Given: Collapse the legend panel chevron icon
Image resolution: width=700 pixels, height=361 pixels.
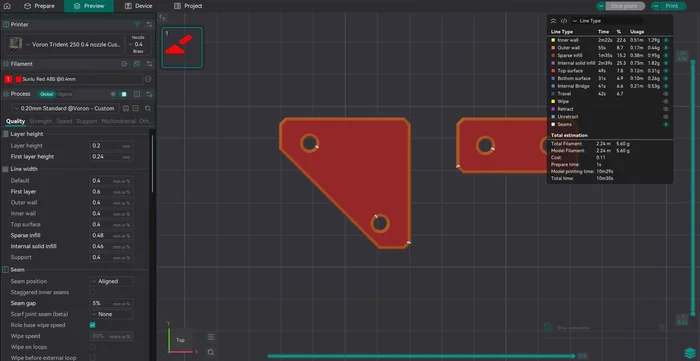Looking at the screenshot, I should [553, 21].
